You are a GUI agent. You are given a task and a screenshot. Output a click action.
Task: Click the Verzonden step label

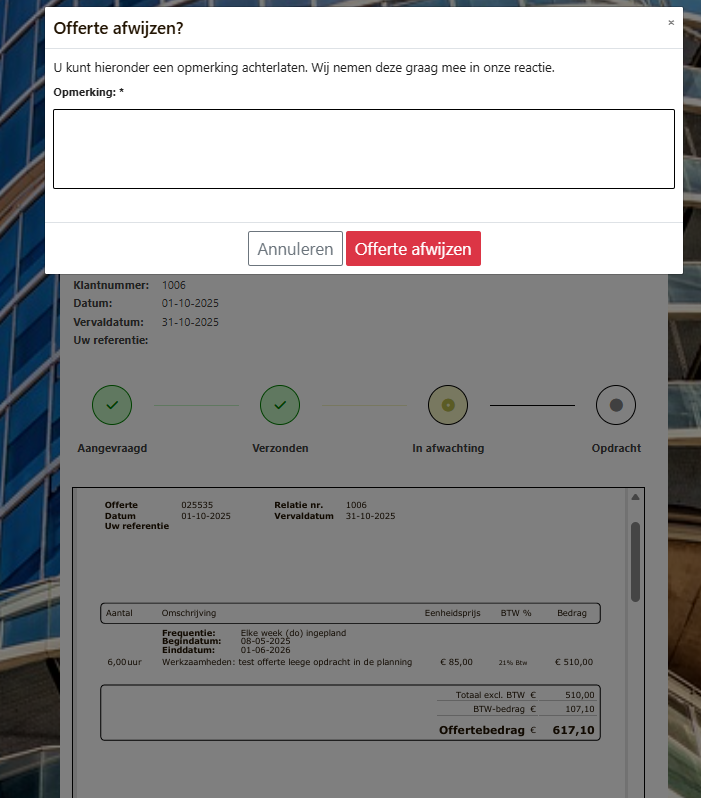coord(280,448)
